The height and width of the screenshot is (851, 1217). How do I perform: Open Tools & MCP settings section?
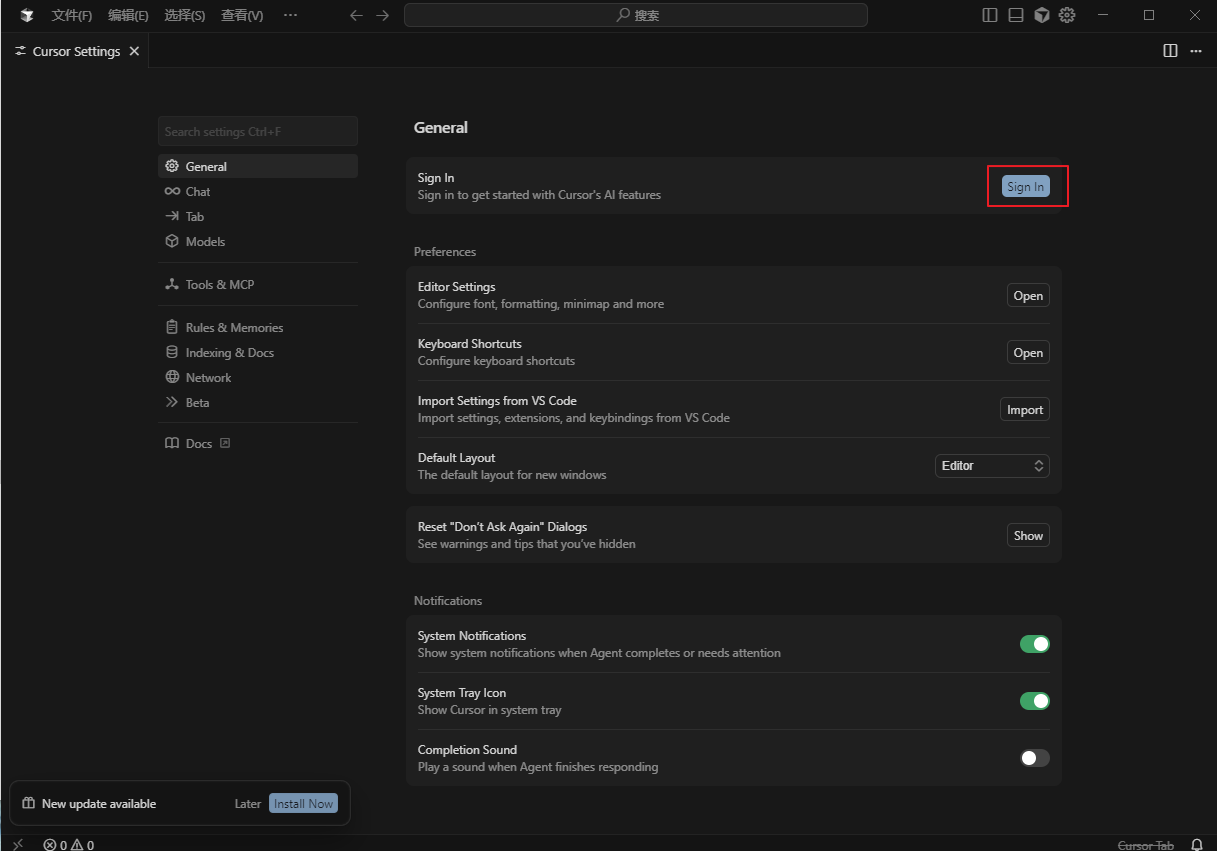(258, 284)
